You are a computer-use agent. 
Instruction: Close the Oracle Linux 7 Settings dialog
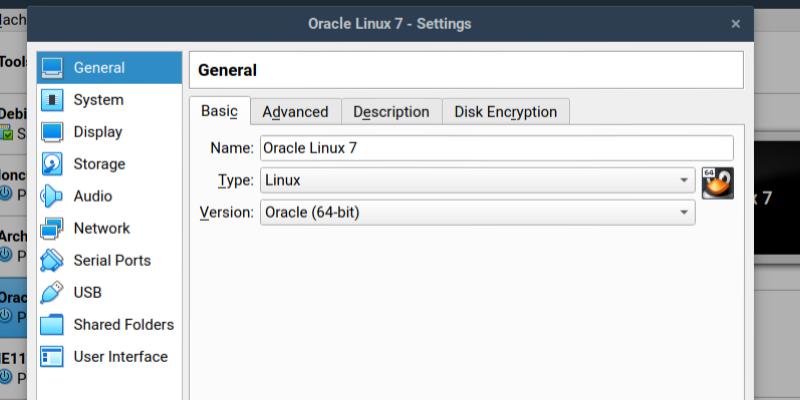click(736, 23)
